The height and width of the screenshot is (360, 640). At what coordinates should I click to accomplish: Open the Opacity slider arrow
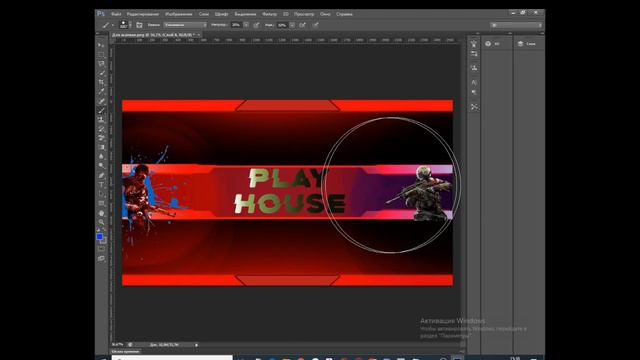point(246,25)
